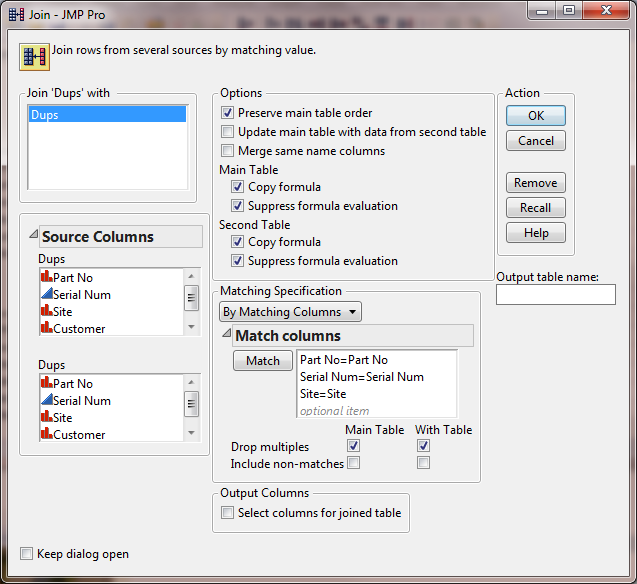Click the up arrow of the lower Dups list scrollbar
The image size is (637, 584).
pos(191,383)
